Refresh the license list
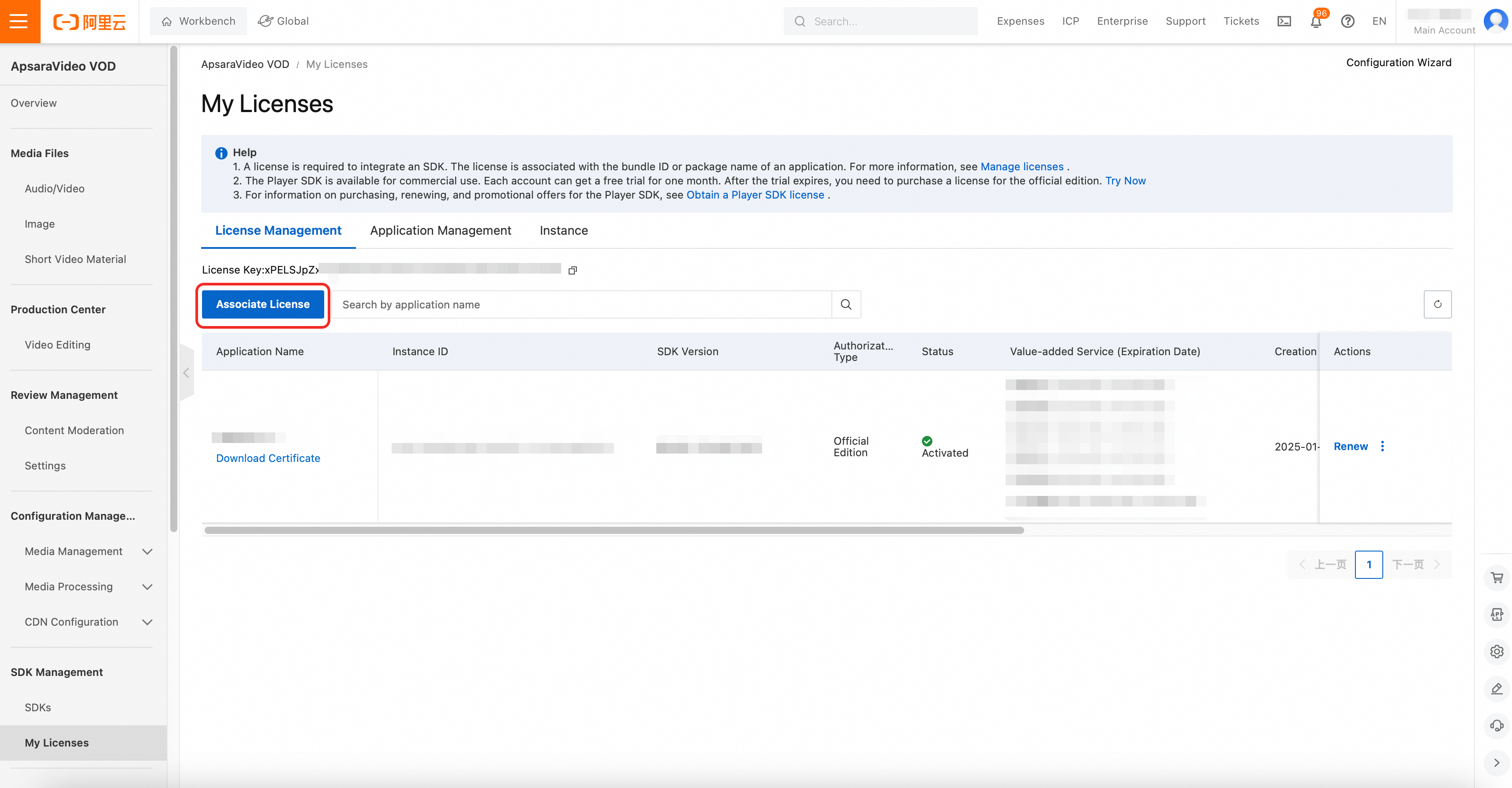1512x788 pixels. [1437, 304]
